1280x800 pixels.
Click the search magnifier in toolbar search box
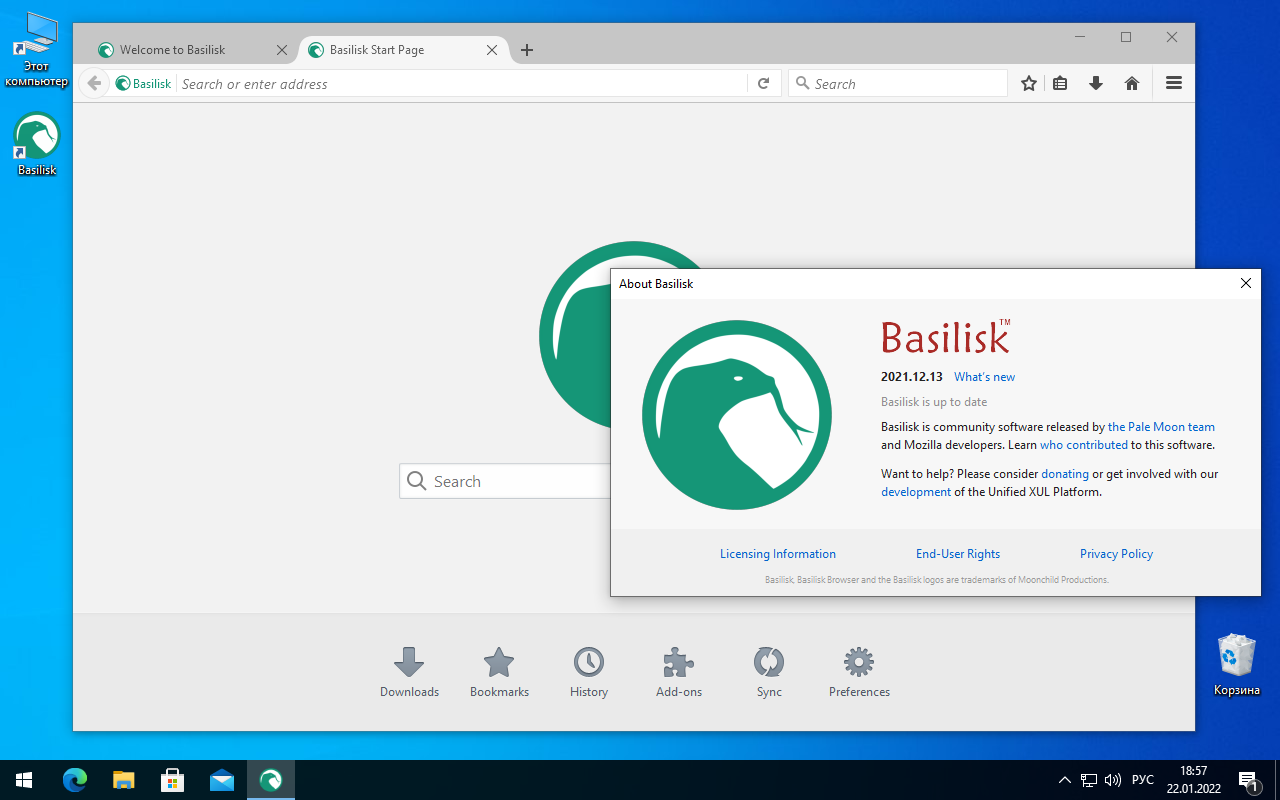(x=801, y=84)
